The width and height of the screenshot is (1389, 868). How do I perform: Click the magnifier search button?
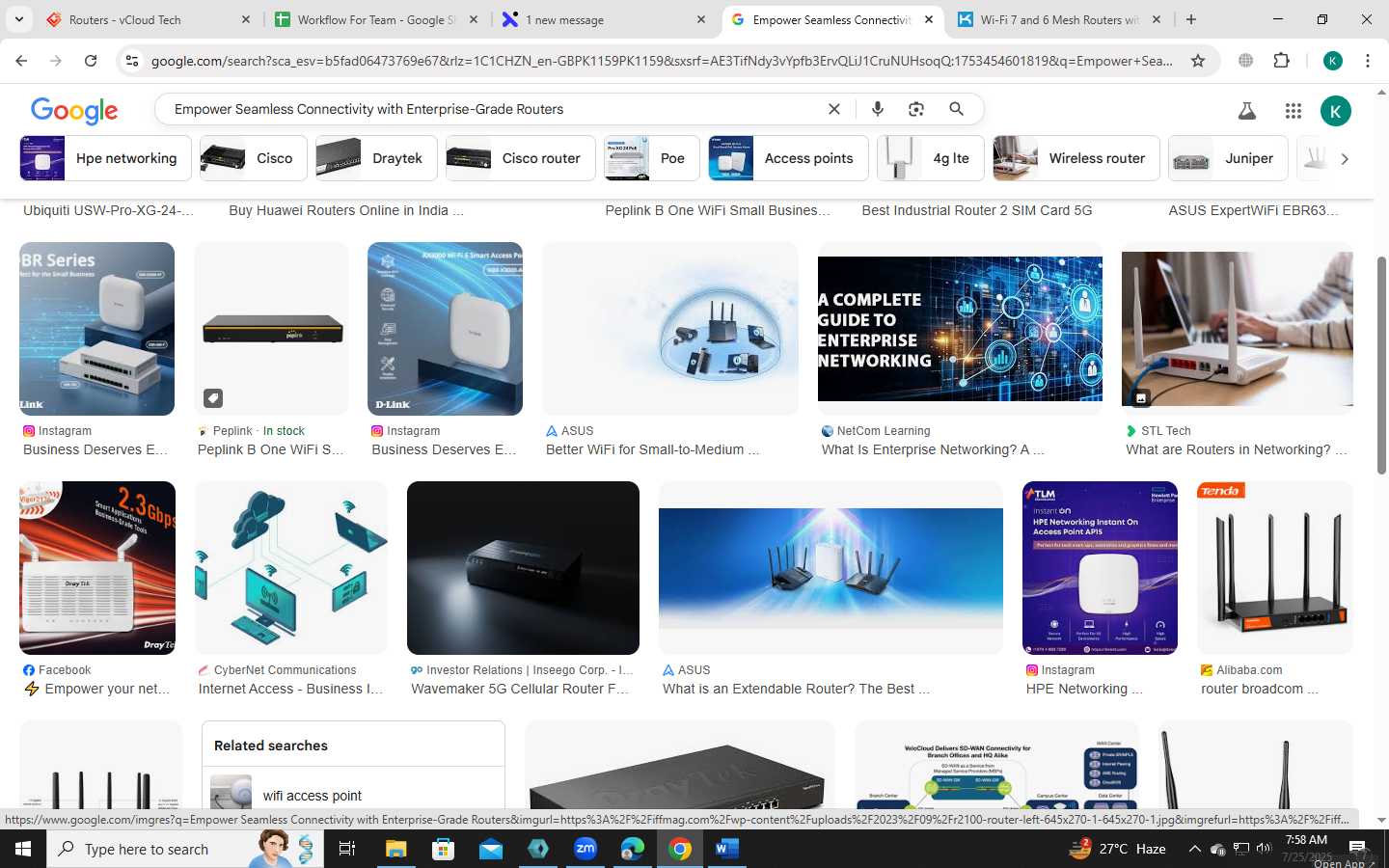[x=956, y=109]
